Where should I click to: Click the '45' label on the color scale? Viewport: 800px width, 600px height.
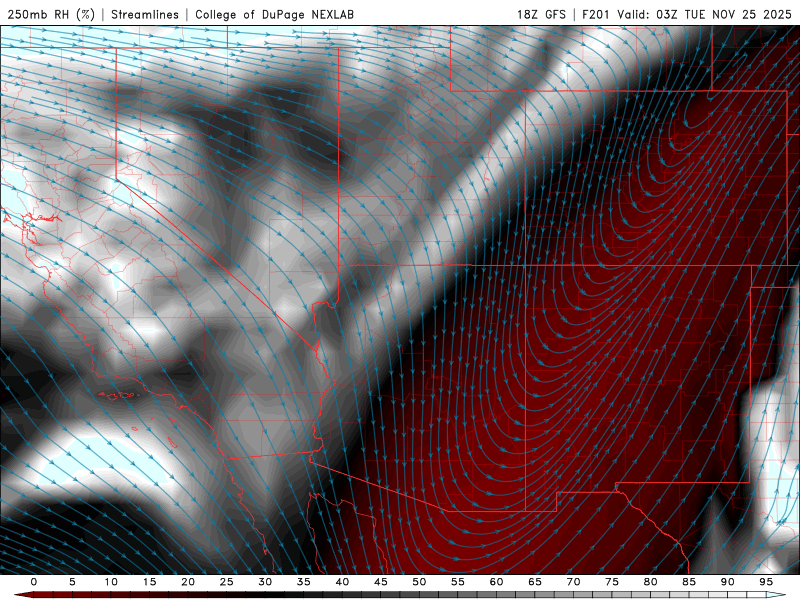(x=381, y=582)
